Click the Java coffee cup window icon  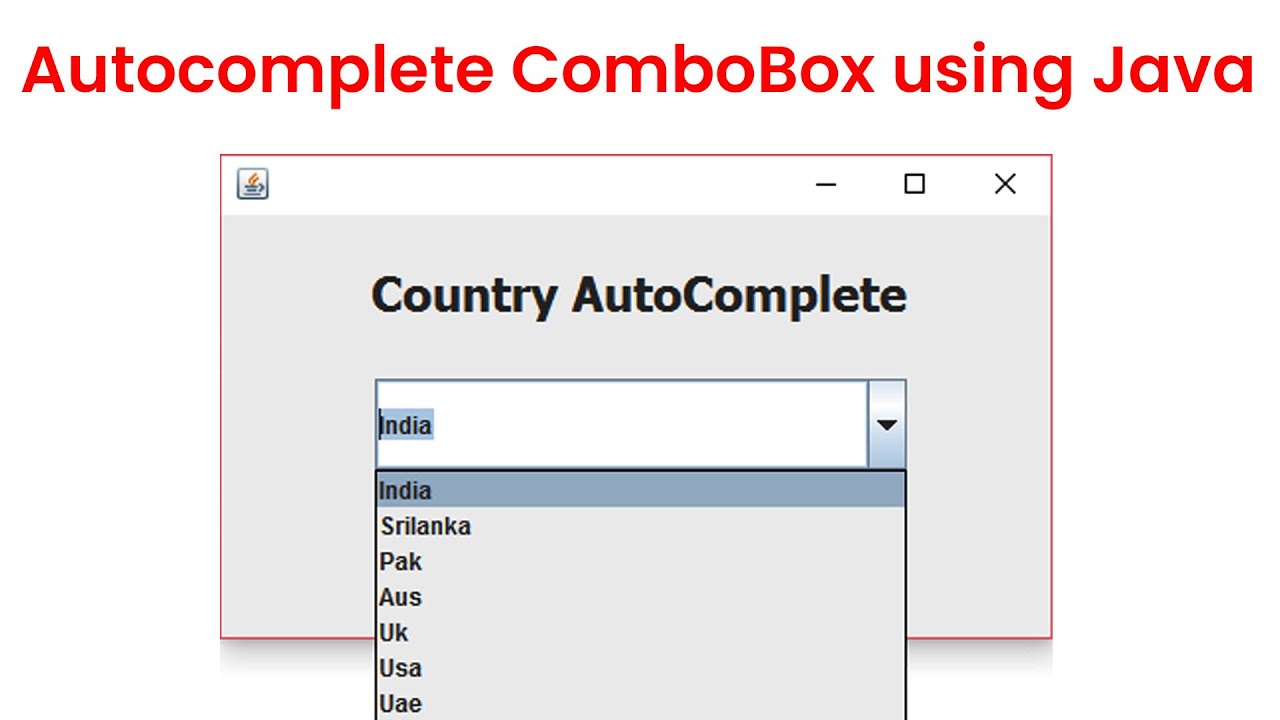coord(253,185)
